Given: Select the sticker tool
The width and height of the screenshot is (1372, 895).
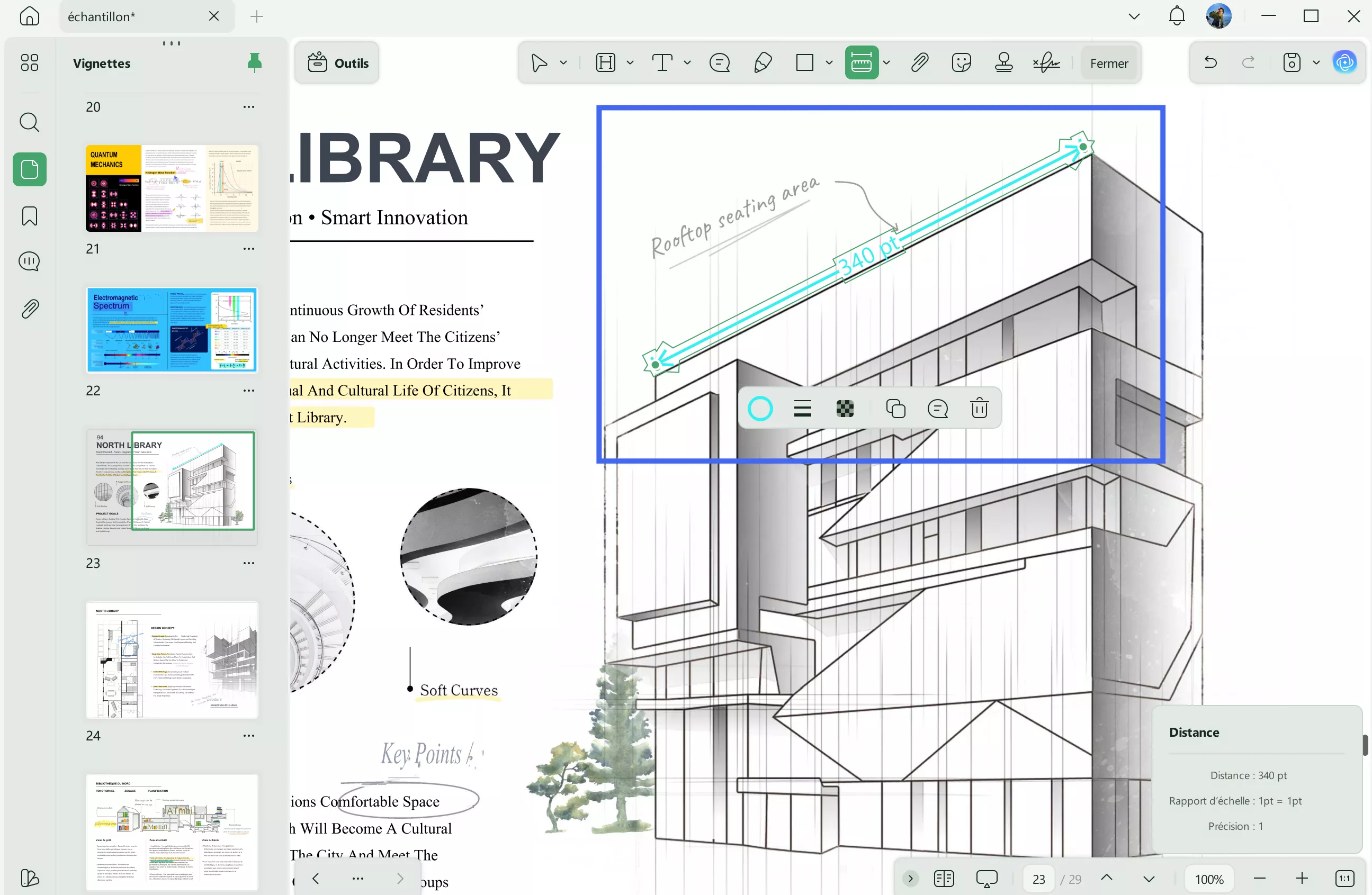Looking at the screenshot, I should (962, 62).
